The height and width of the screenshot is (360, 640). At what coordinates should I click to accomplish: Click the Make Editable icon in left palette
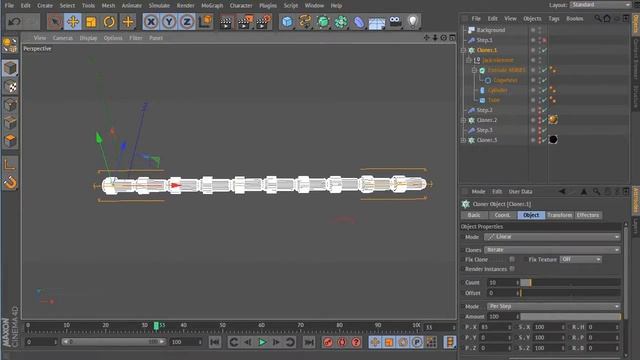pyautogui.click(x=10, y=45)
